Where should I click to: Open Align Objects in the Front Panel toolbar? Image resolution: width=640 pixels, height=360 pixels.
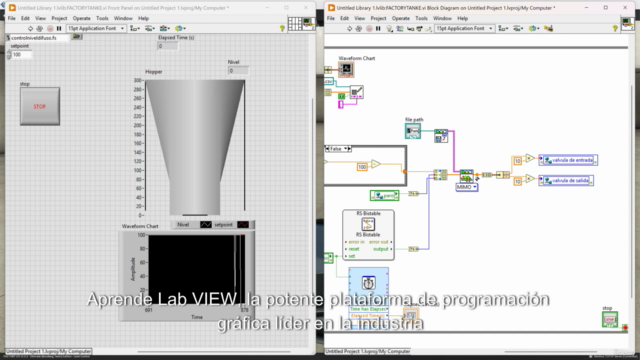[135, 29]
